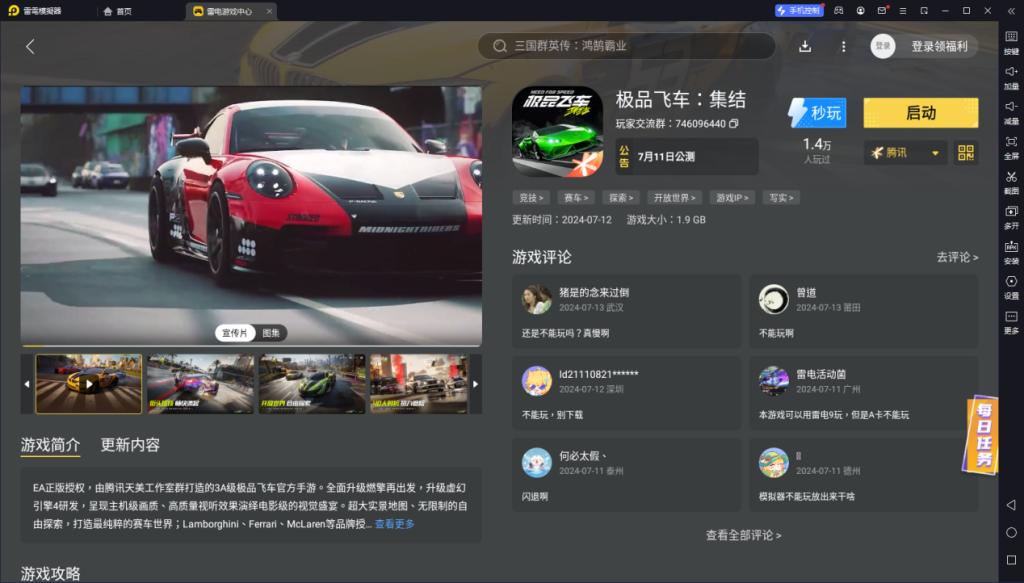Tap the Android home circle button

pos(1011,533)
